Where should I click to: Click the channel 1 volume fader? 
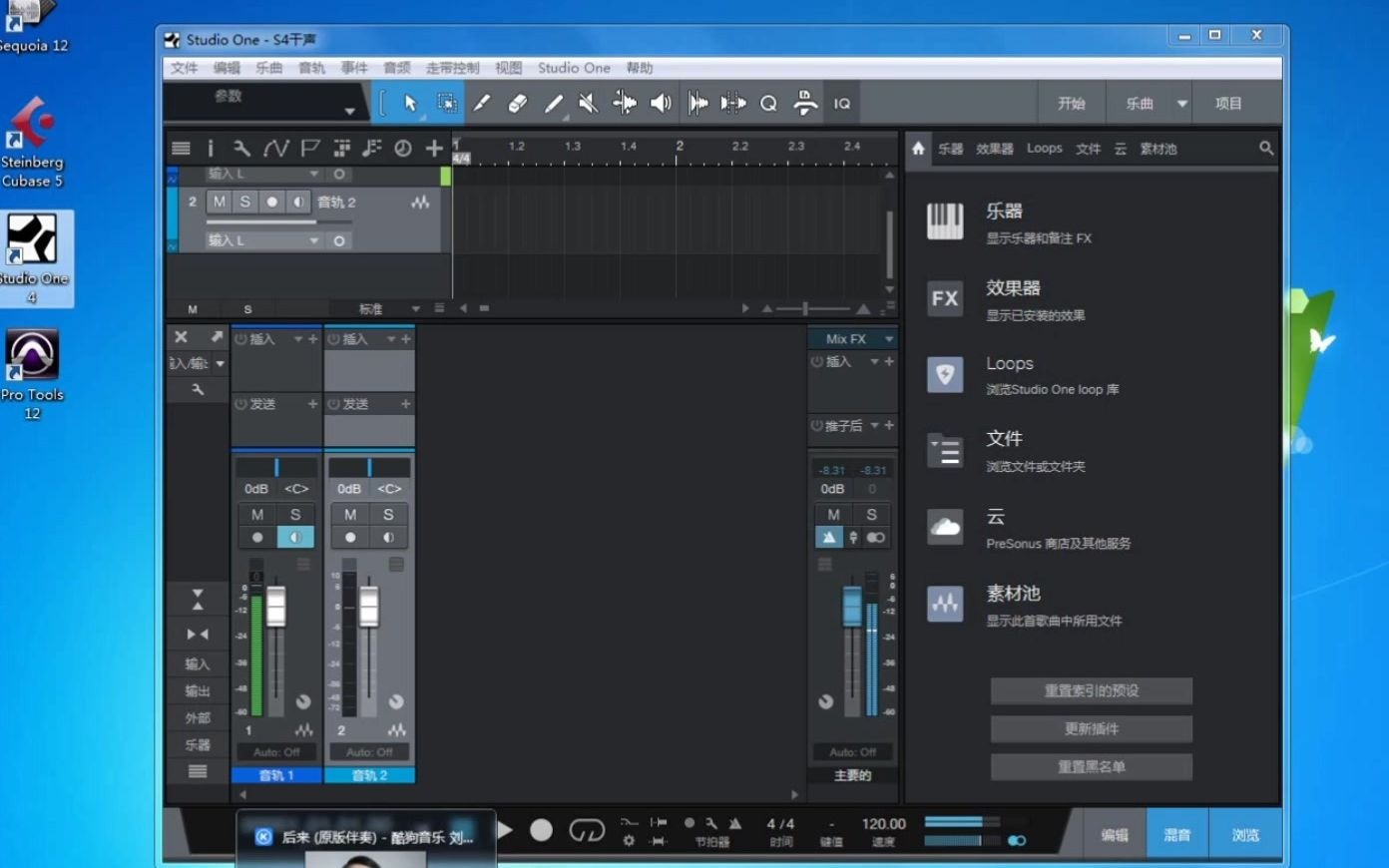(x=275, y=606)
